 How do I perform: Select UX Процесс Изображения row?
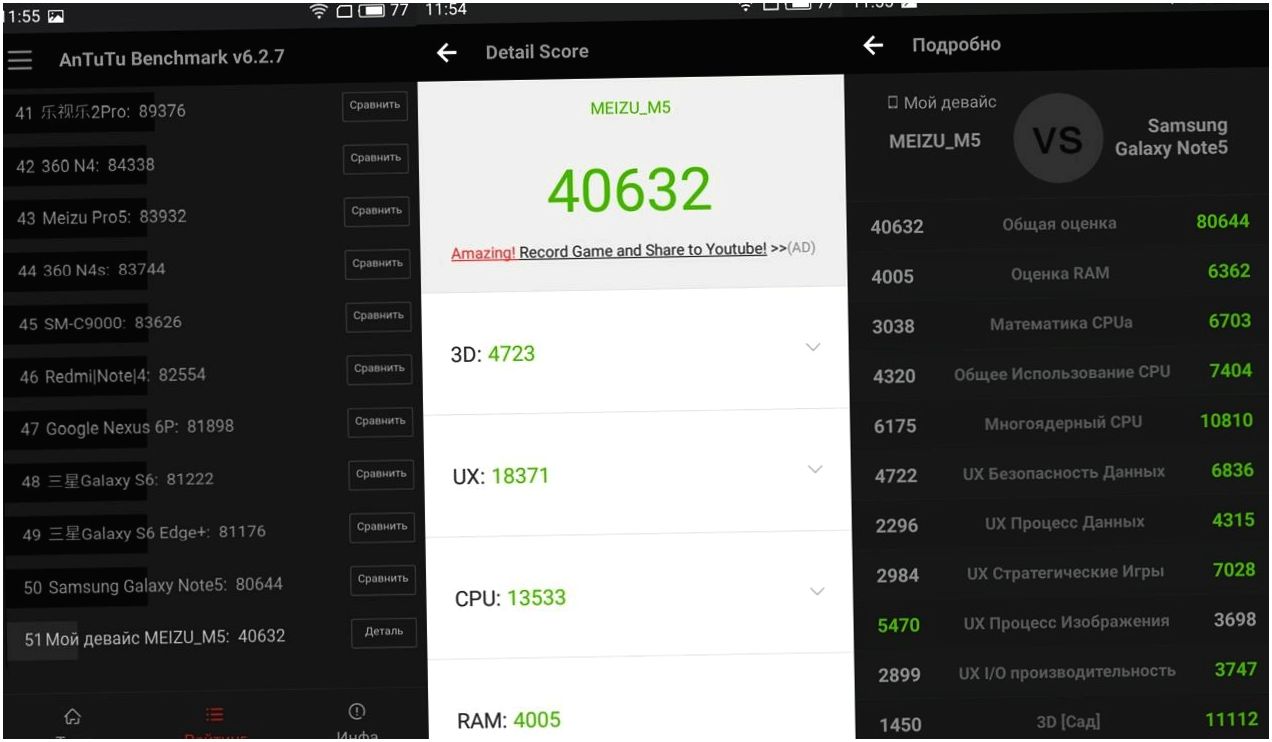pos(1064,622)
